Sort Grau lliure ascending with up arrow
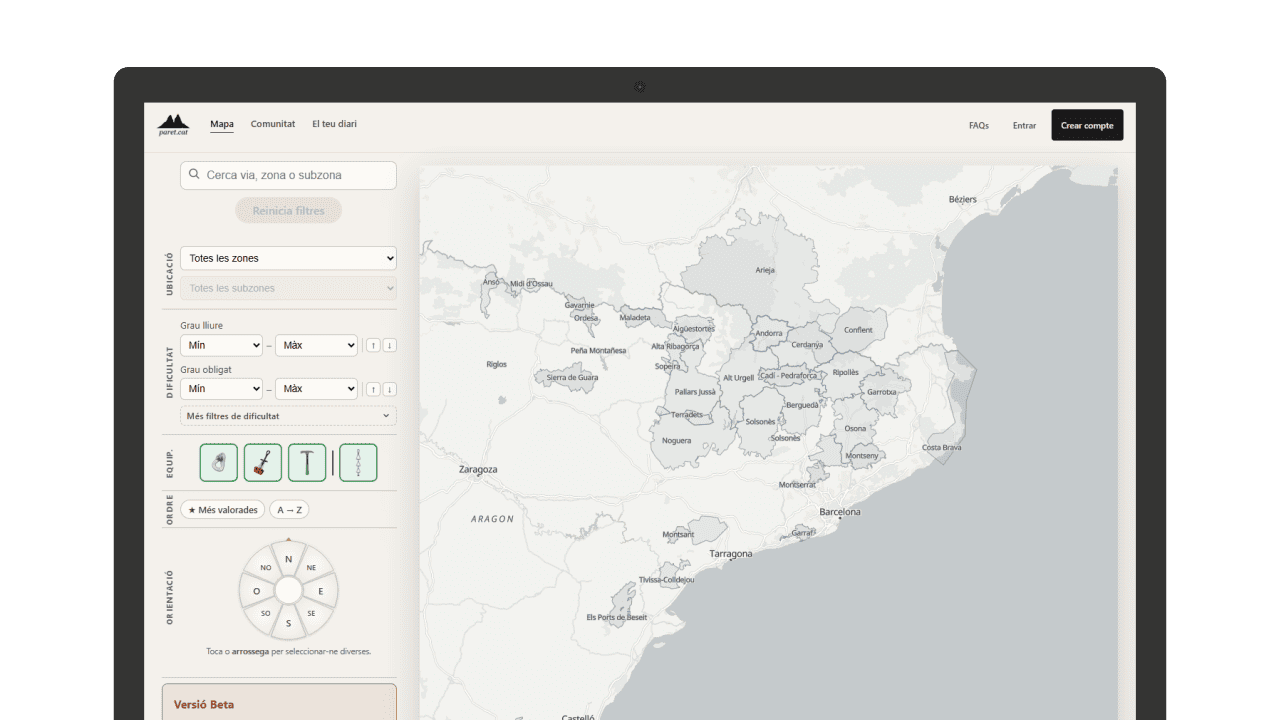 click(x=372, y=345)
